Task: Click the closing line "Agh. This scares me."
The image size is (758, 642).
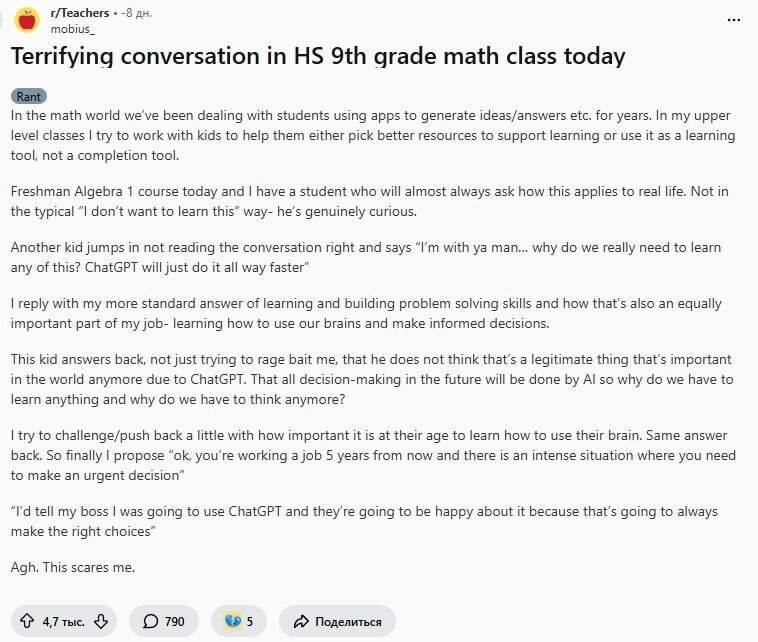Action: point(73,567)
